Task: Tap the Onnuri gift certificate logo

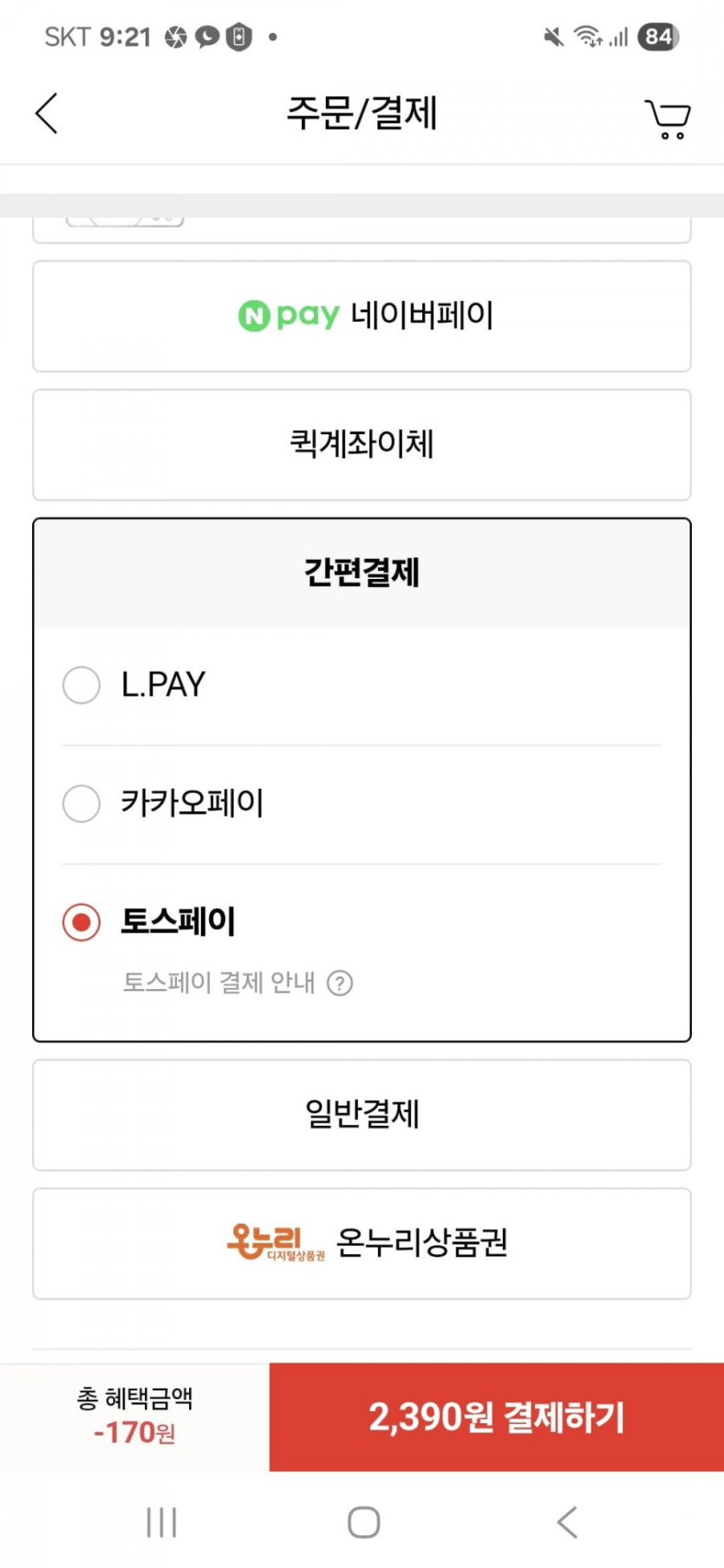Action: 275,1242
